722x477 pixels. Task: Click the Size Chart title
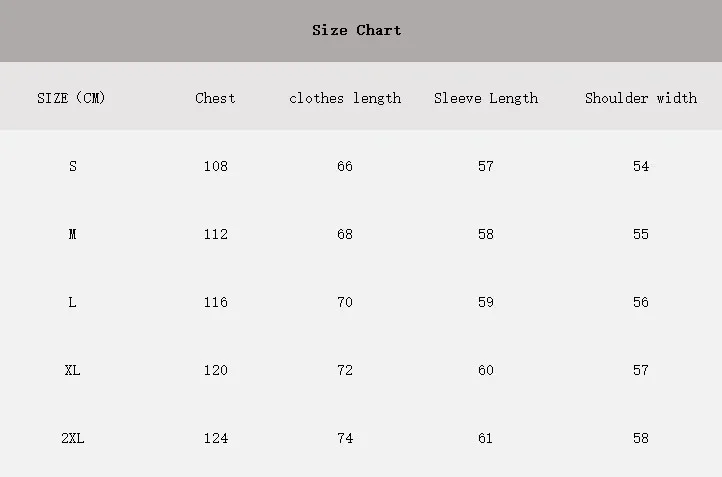tap(356, 30)
